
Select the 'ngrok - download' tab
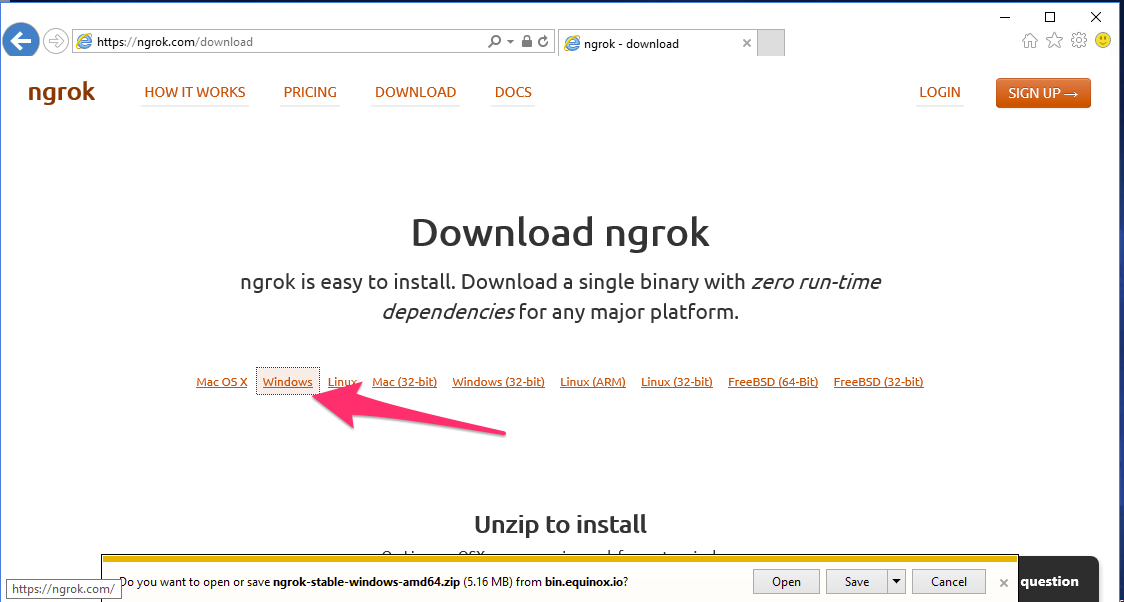click(x=656, y=43)
